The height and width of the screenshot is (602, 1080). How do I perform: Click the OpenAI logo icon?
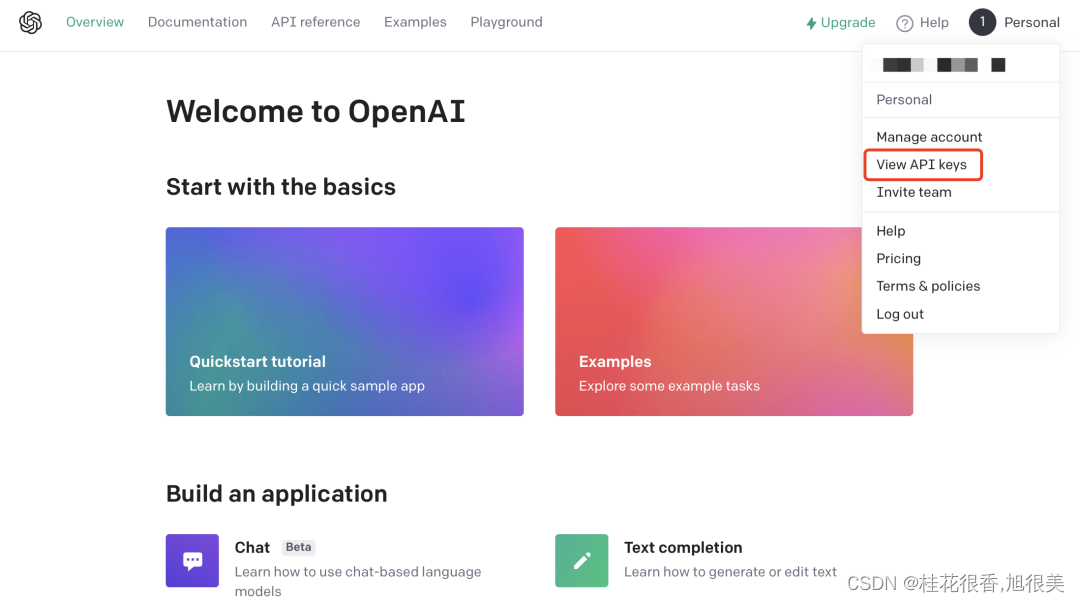30,23
